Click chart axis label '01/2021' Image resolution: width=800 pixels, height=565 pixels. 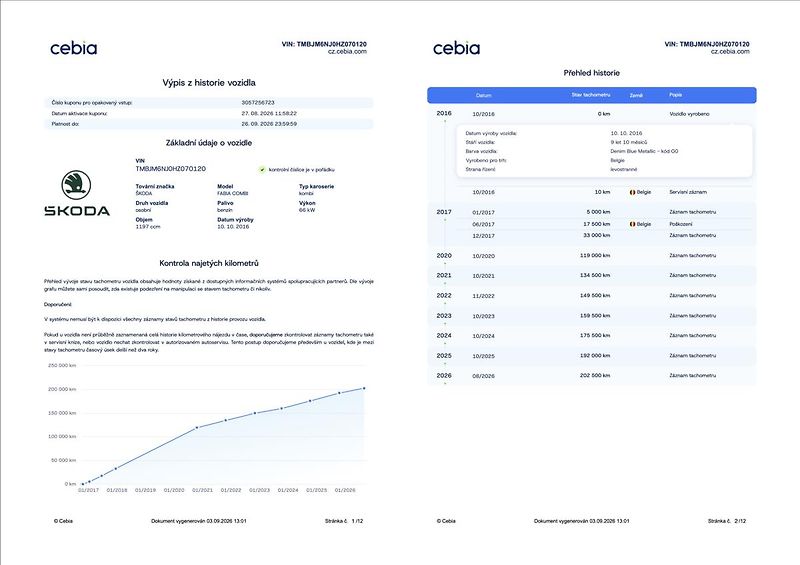[202, 490]
